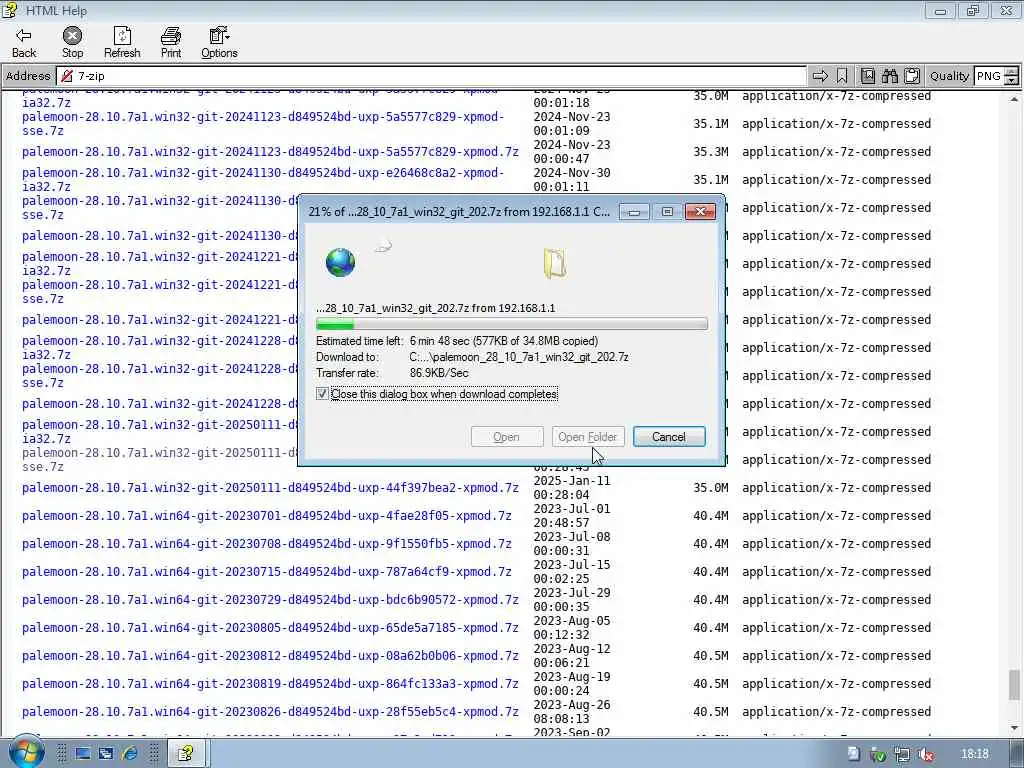The width and height of the screenshot is (1024, 768).
Task: Open win32-git-20241130 e26468c8a2-xpmod-ia32.7z link
Action: 263,180
